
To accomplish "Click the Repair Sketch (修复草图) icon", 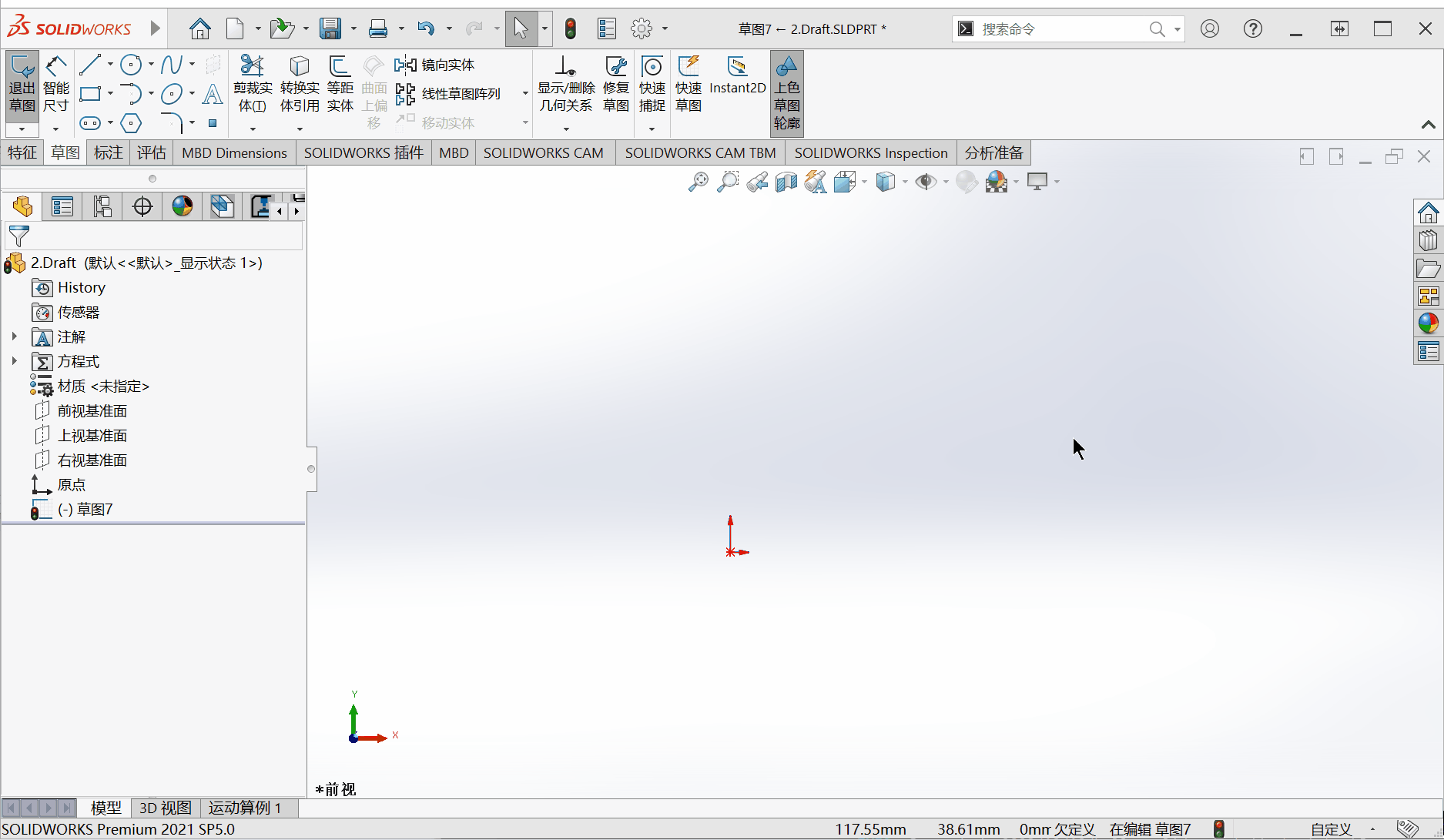I will click(616, 85).
